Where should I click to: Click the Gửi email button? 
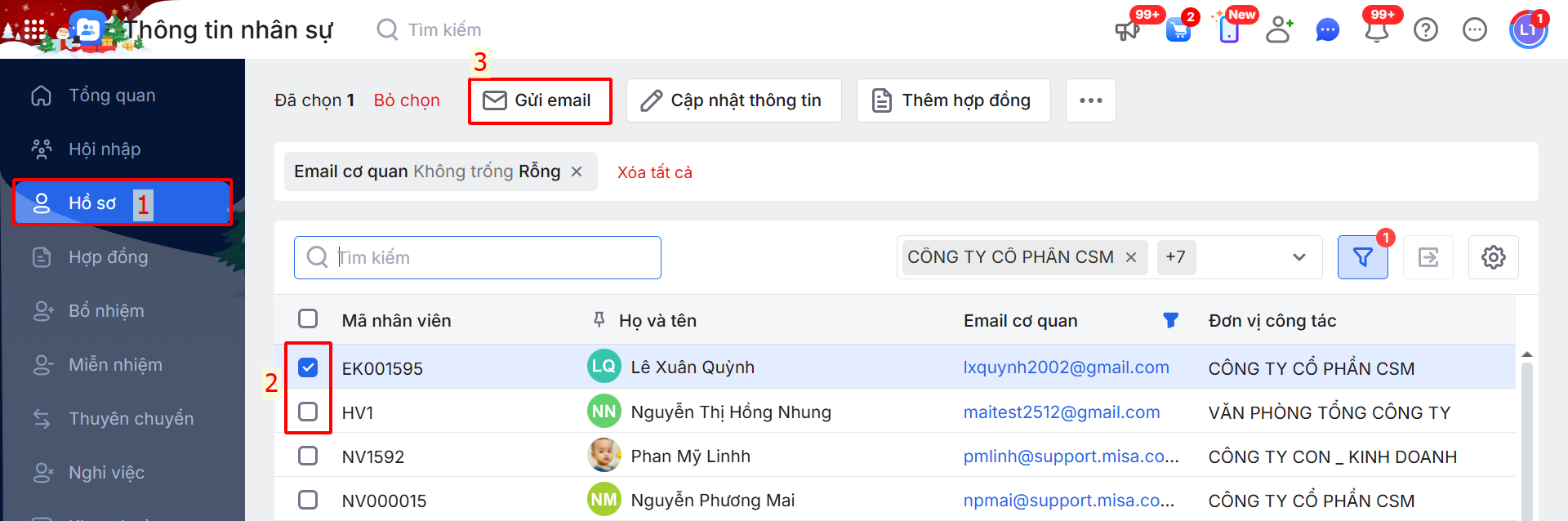pos(539,100)
